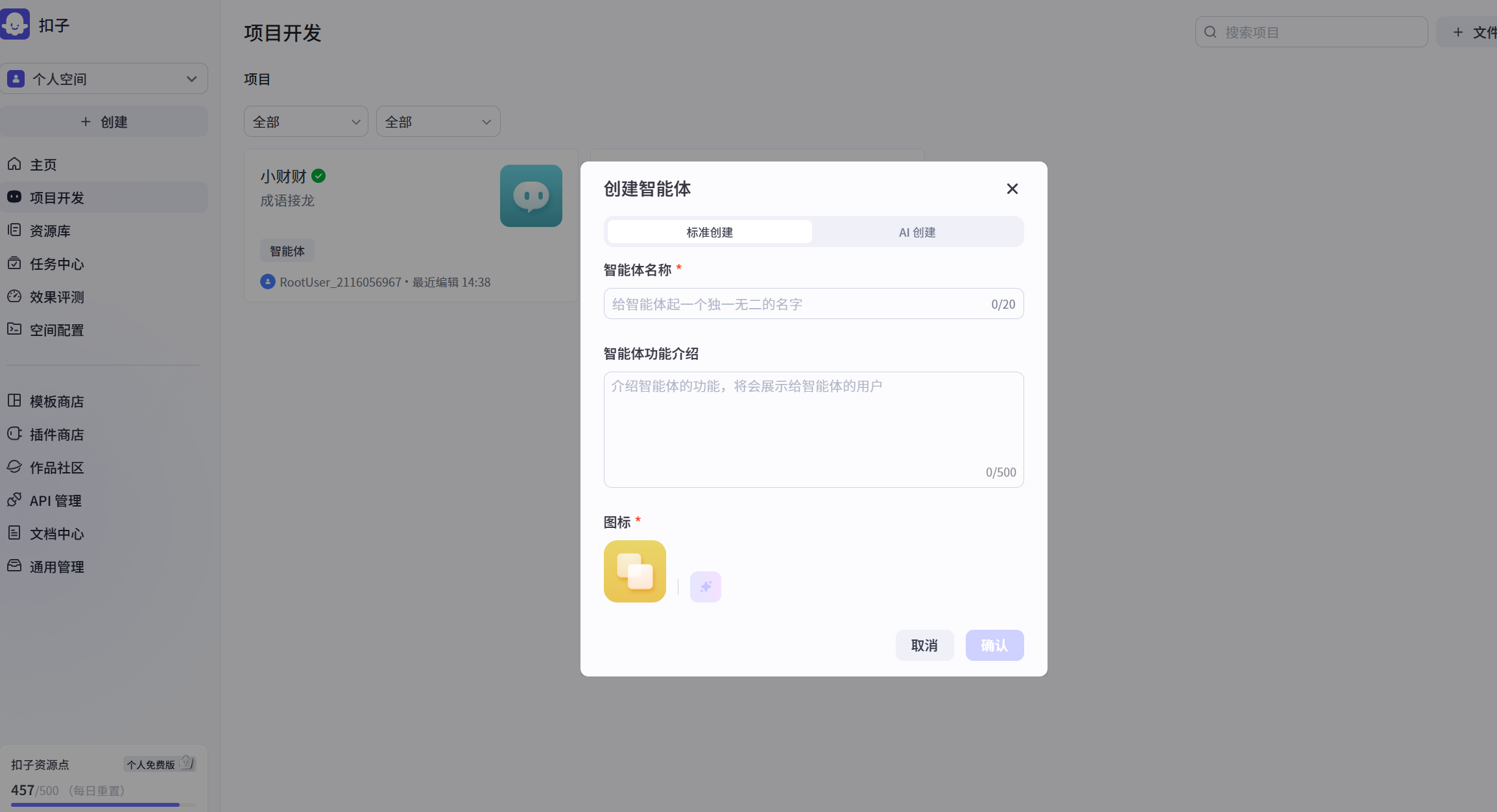Open the API 管理 icon

[x=14, y=499]
